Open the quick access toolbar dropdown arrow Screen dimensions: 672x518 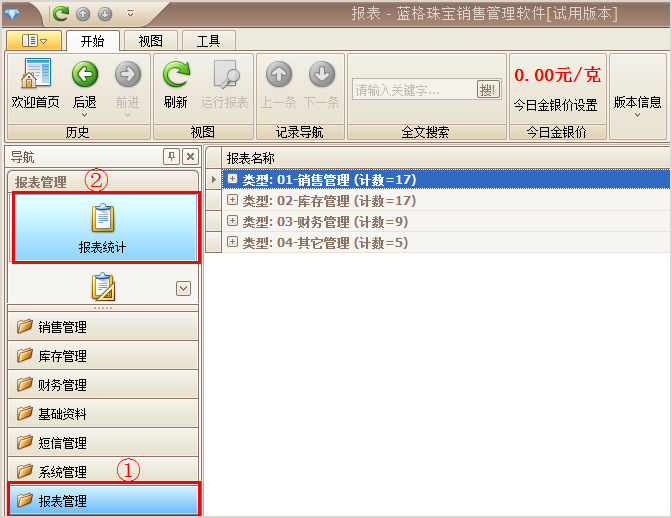pyautogui.click(x=131, y=14)
